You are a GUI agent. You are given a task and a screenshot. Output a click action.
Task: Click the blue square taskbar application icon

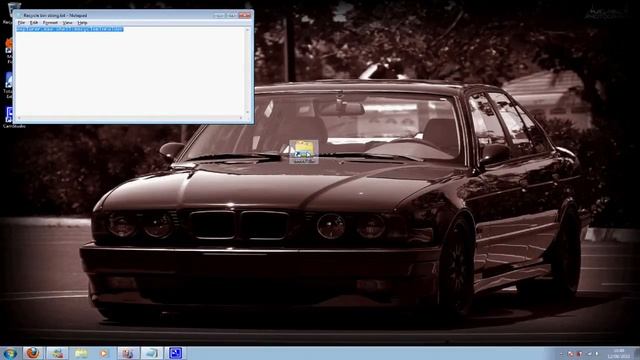tap(176, 353)
